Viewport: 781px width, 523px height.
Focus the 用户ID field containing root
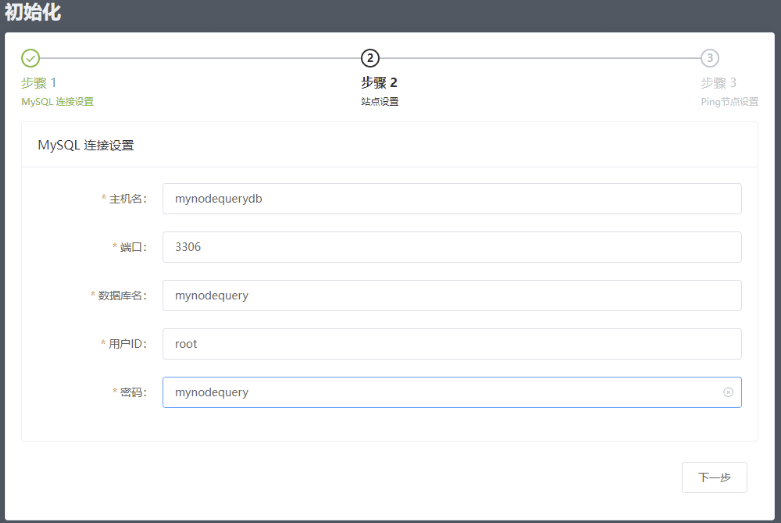coord(451,344)
